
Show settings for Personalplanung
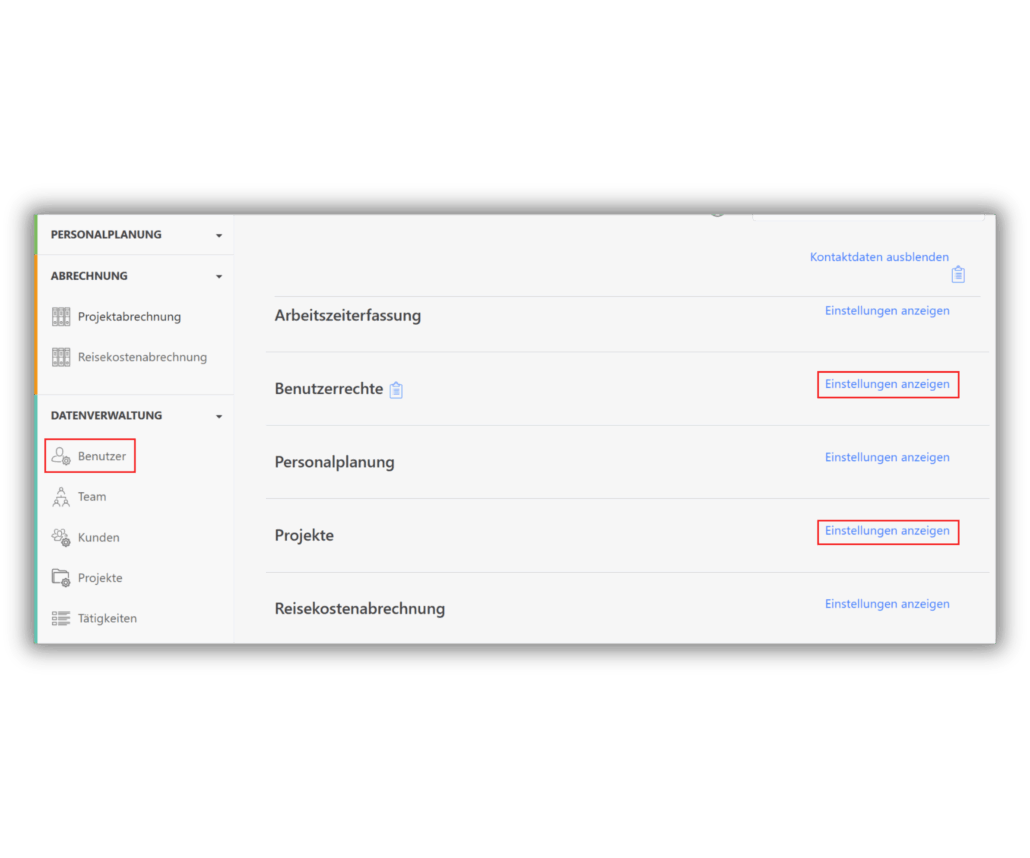pyautogui.click(x=887, y=458)
